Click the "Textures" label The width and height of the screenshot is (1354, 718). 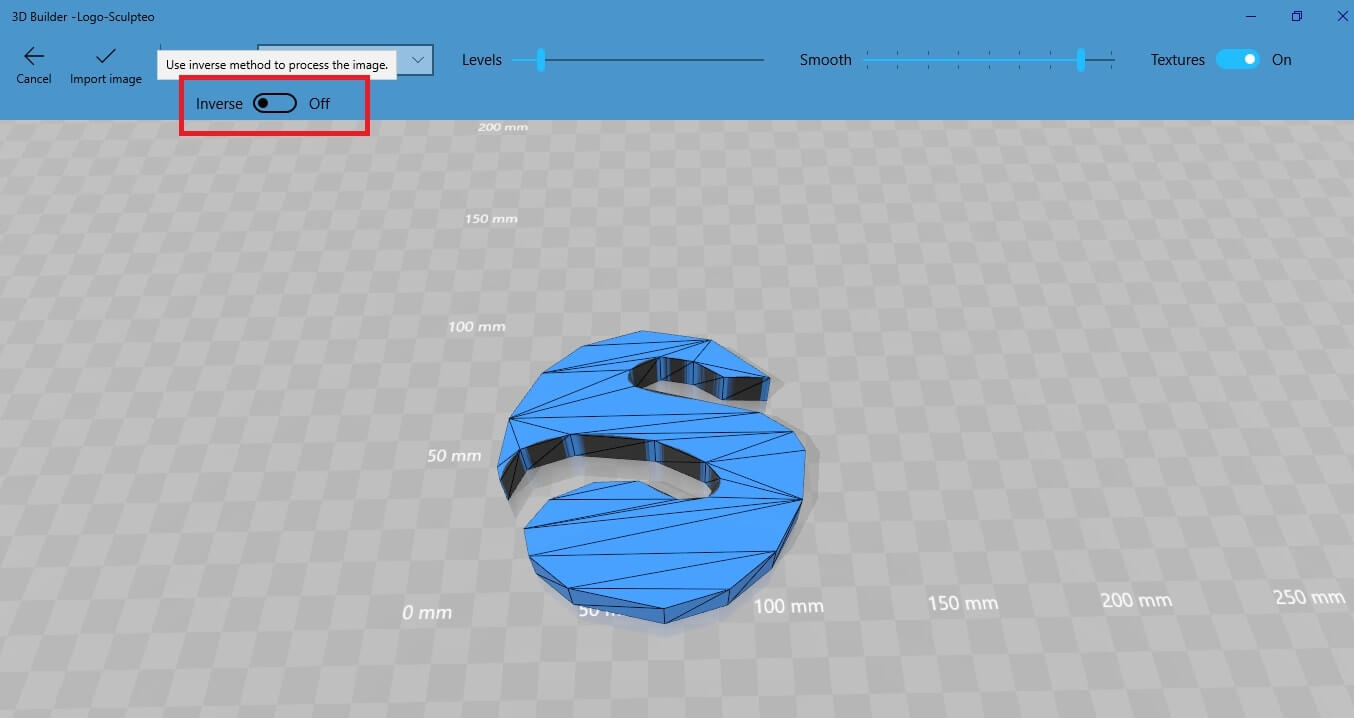[x=1178, y=60]
